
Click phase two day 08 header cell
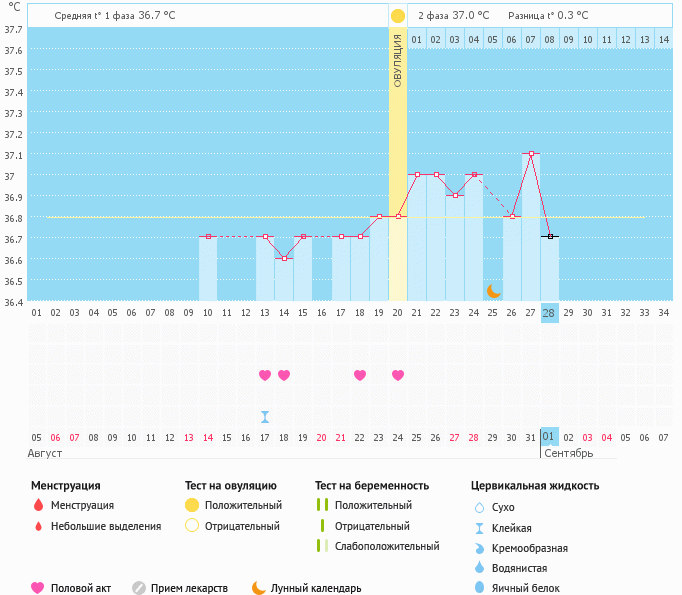pos(549,40)
